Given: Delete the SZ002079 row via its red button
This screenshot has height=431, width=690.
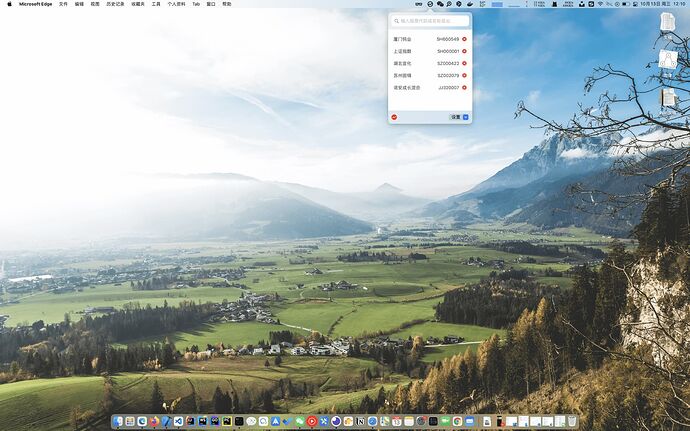Looking at the screenshot, I should 464,75.
